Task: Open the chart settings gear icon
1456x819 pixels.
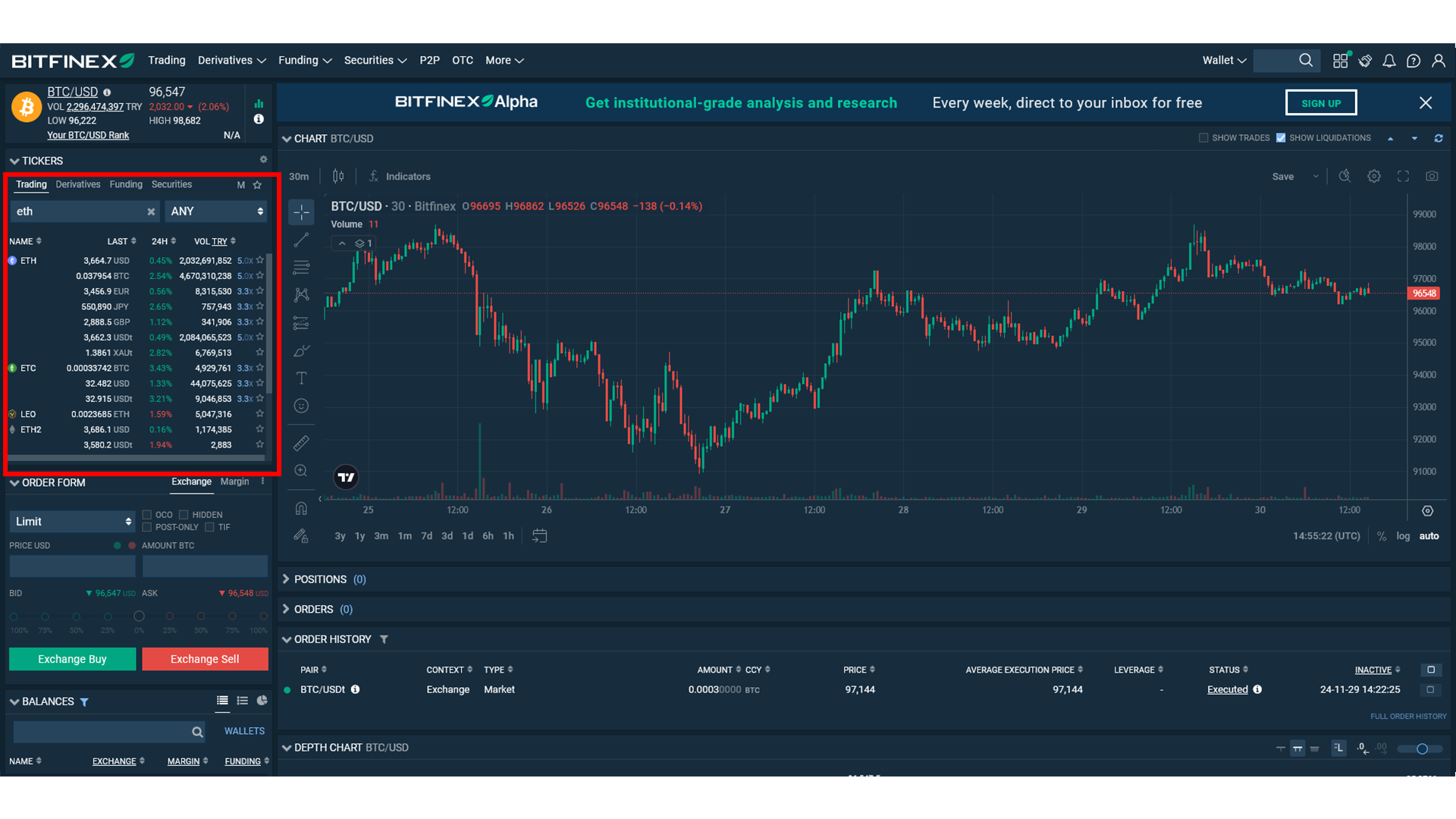Action: click(1374, 176)
